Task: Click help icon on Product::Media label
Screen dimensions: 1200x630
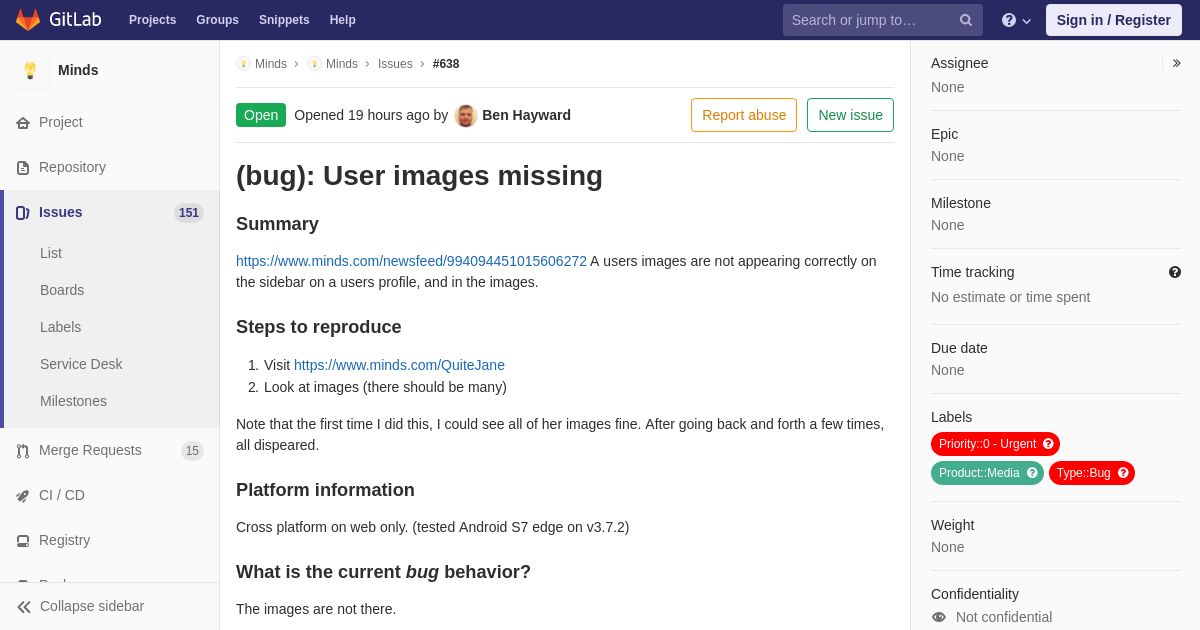Action: pyautogui.click(x=1032, y=473)
